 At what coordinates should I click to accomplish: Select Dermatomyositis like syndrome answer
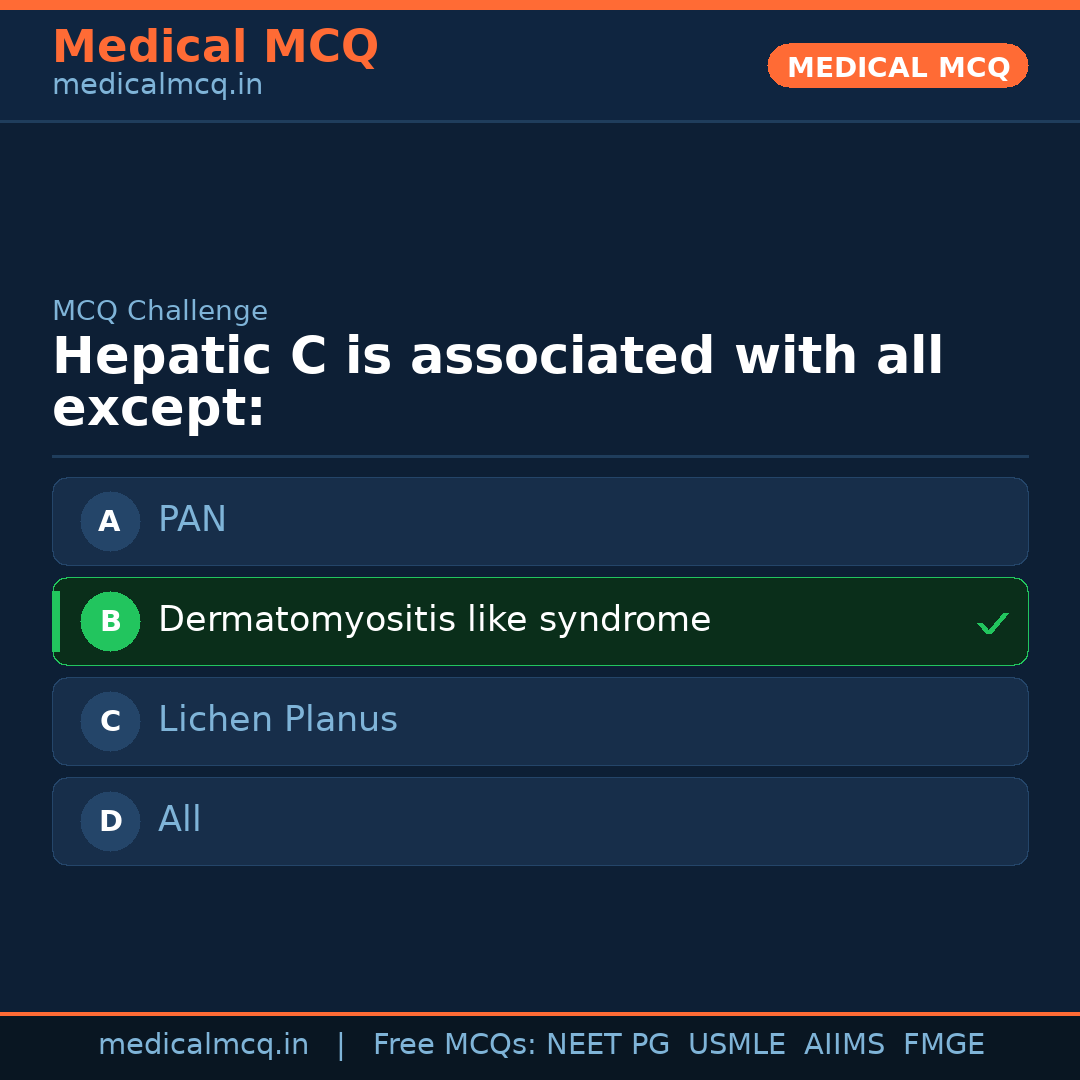[434, 620]
